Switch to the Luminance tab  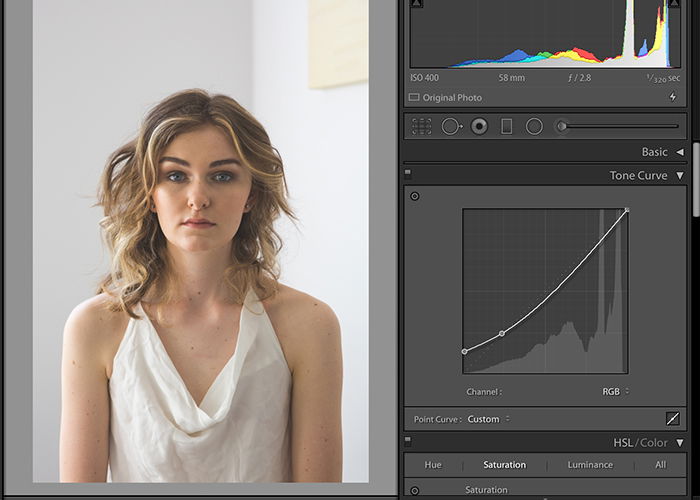(x=590, y=465)
